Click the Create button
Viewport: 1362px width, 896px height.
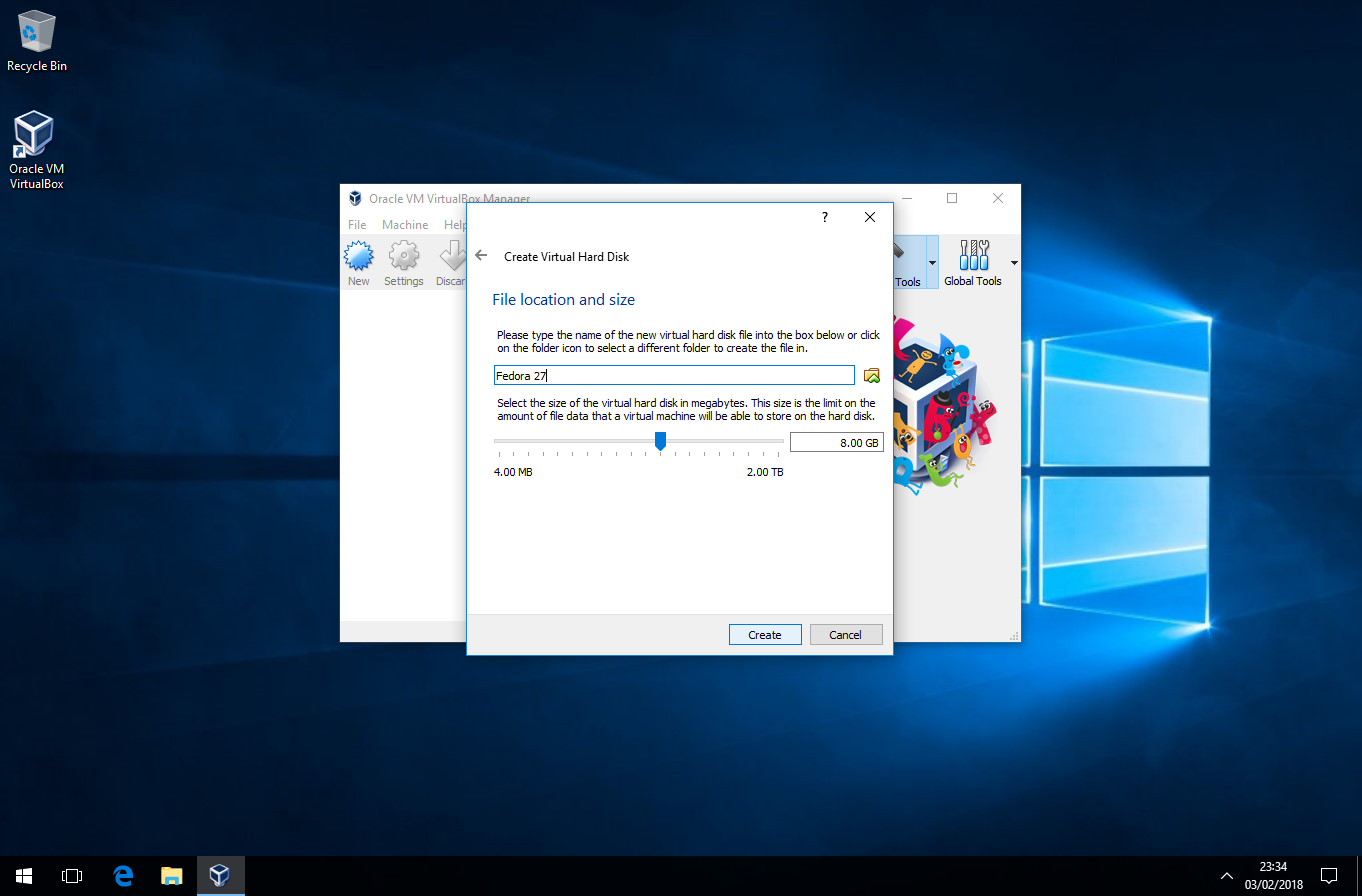click(765, 635)
